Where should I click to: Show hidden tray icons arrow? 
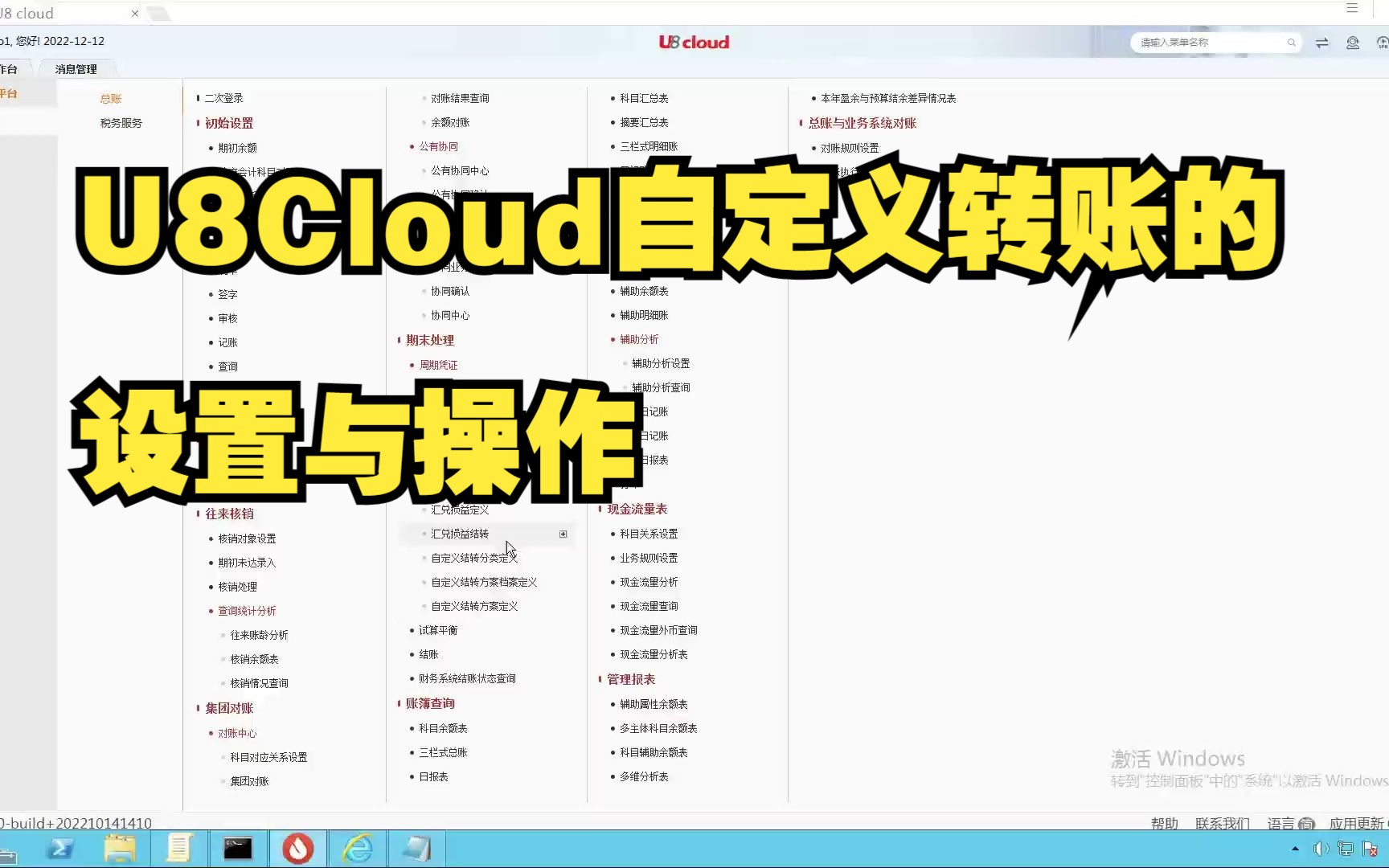point(1295,849)
